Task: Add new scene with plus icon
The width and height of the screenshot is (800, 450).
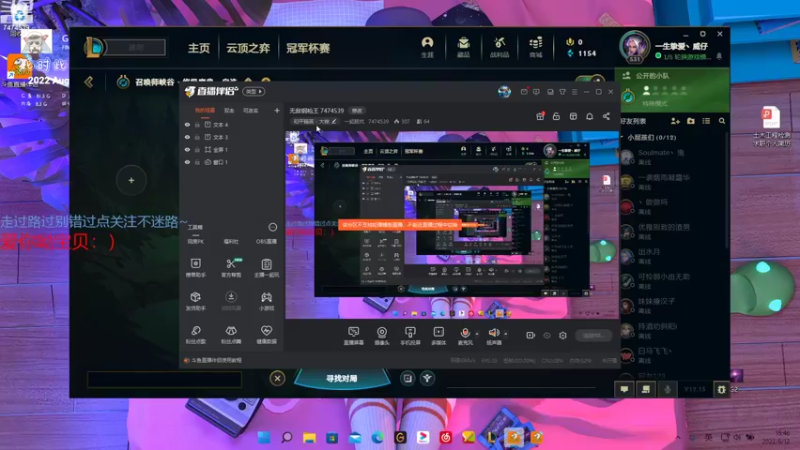Action: coord(277,110)
